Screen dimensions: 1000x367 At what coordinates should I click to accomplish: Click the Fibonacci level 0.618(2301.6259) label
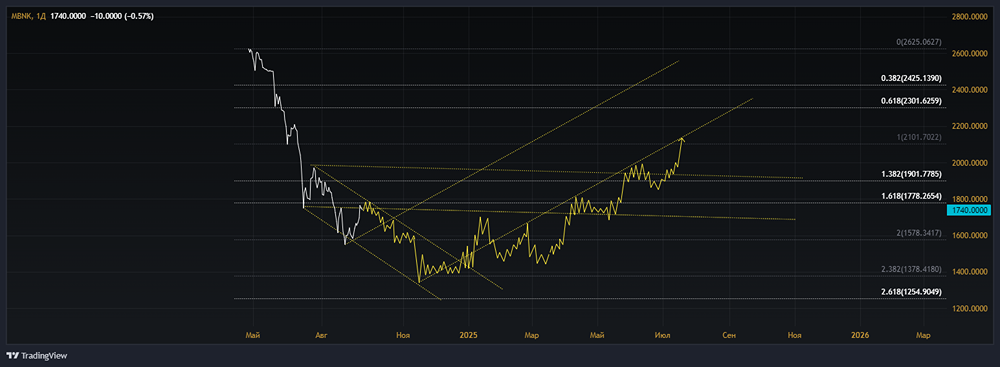point(911,100)
